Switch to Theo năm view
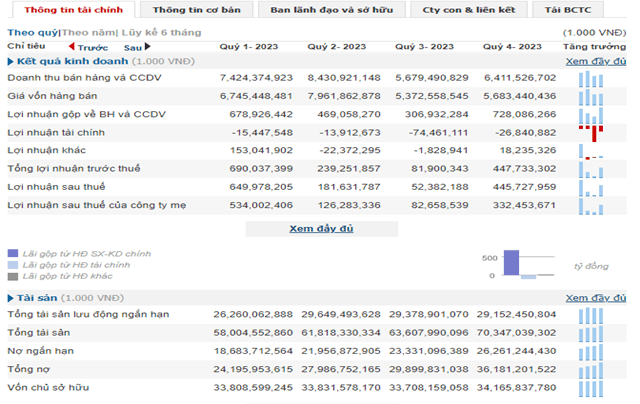The height and width of the screenshot is (404, 640). click(x=88, y=33)
